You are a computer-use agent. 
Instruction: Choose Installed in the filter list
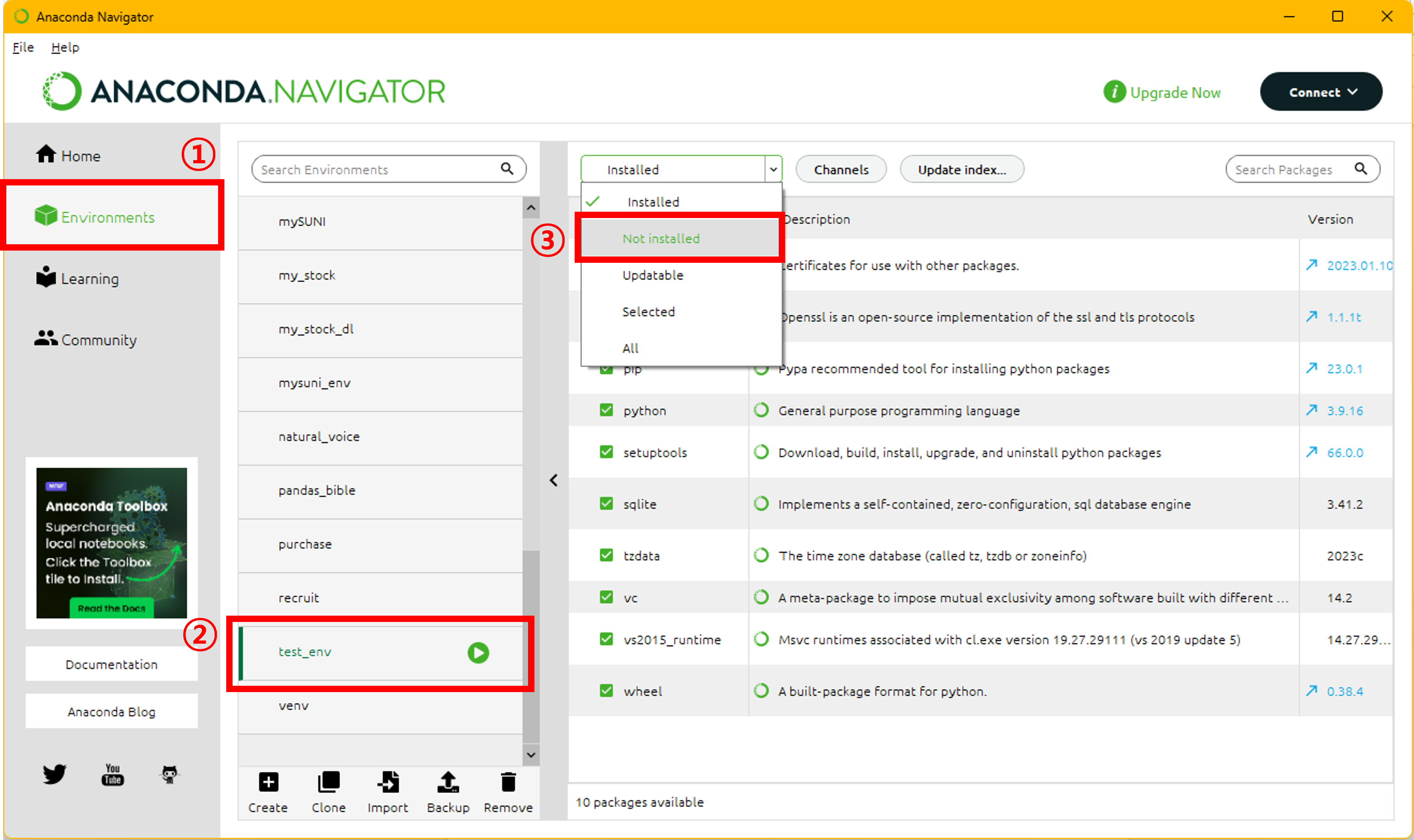coord(681,201)
